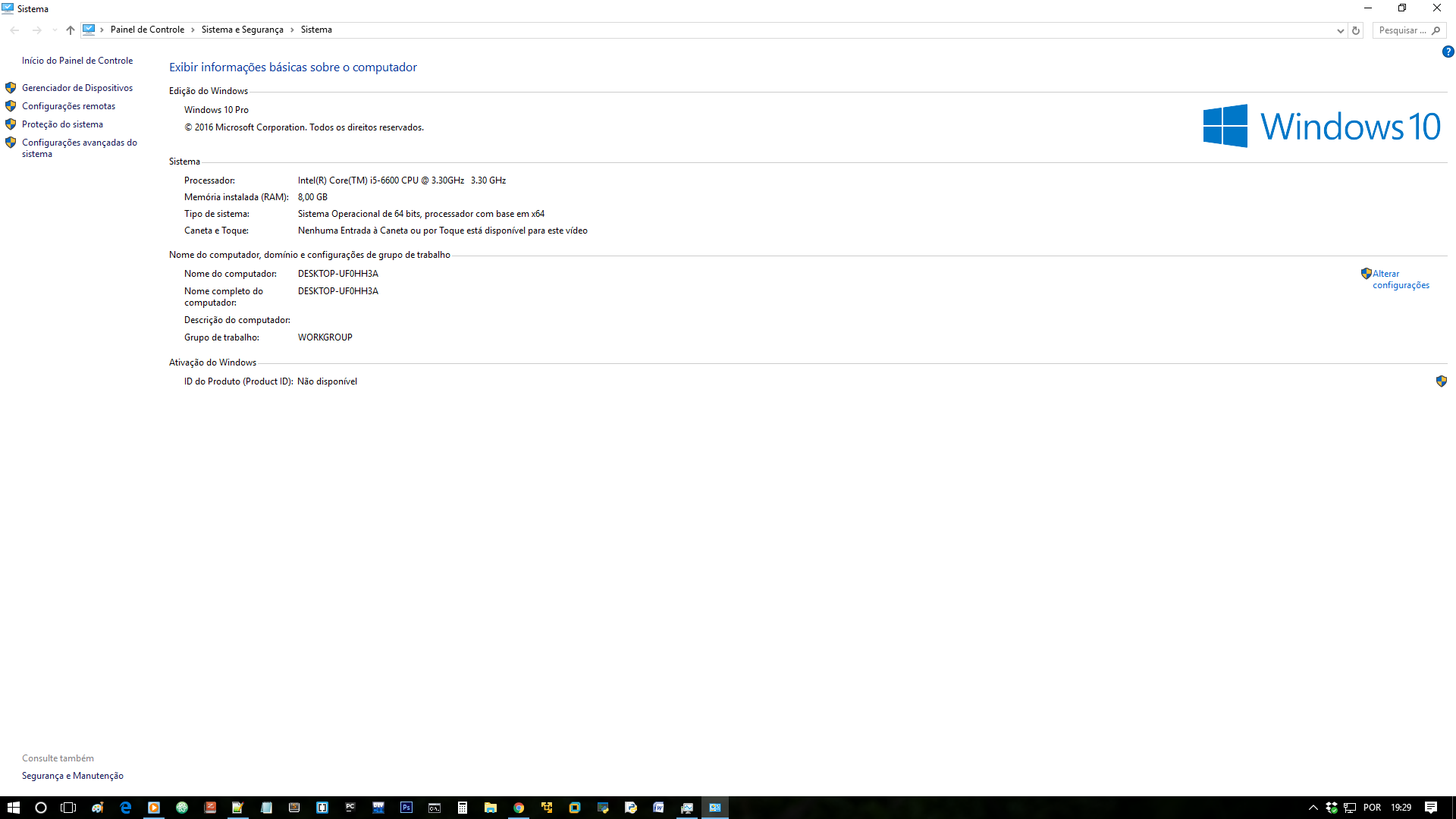Expand the address bar history dropdown

[x=1340, y=31]
